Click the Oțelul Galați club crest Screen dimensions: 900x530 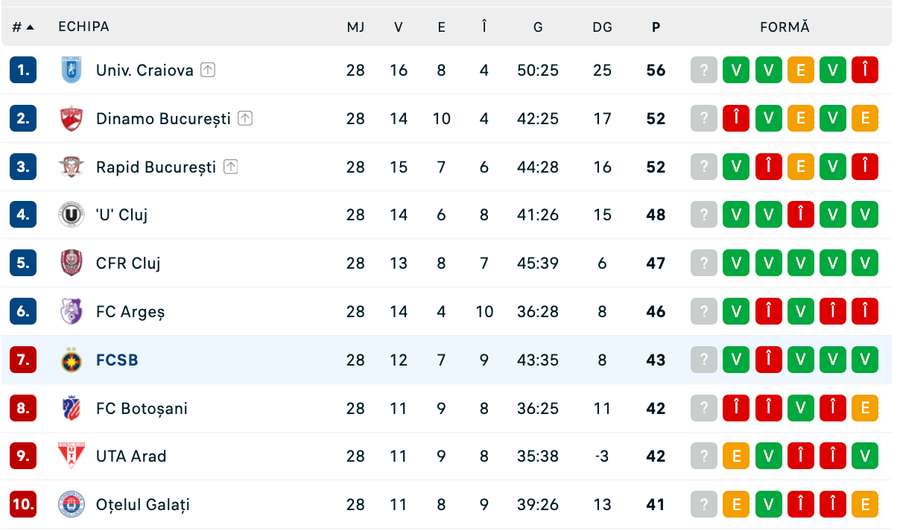[71, 505]
